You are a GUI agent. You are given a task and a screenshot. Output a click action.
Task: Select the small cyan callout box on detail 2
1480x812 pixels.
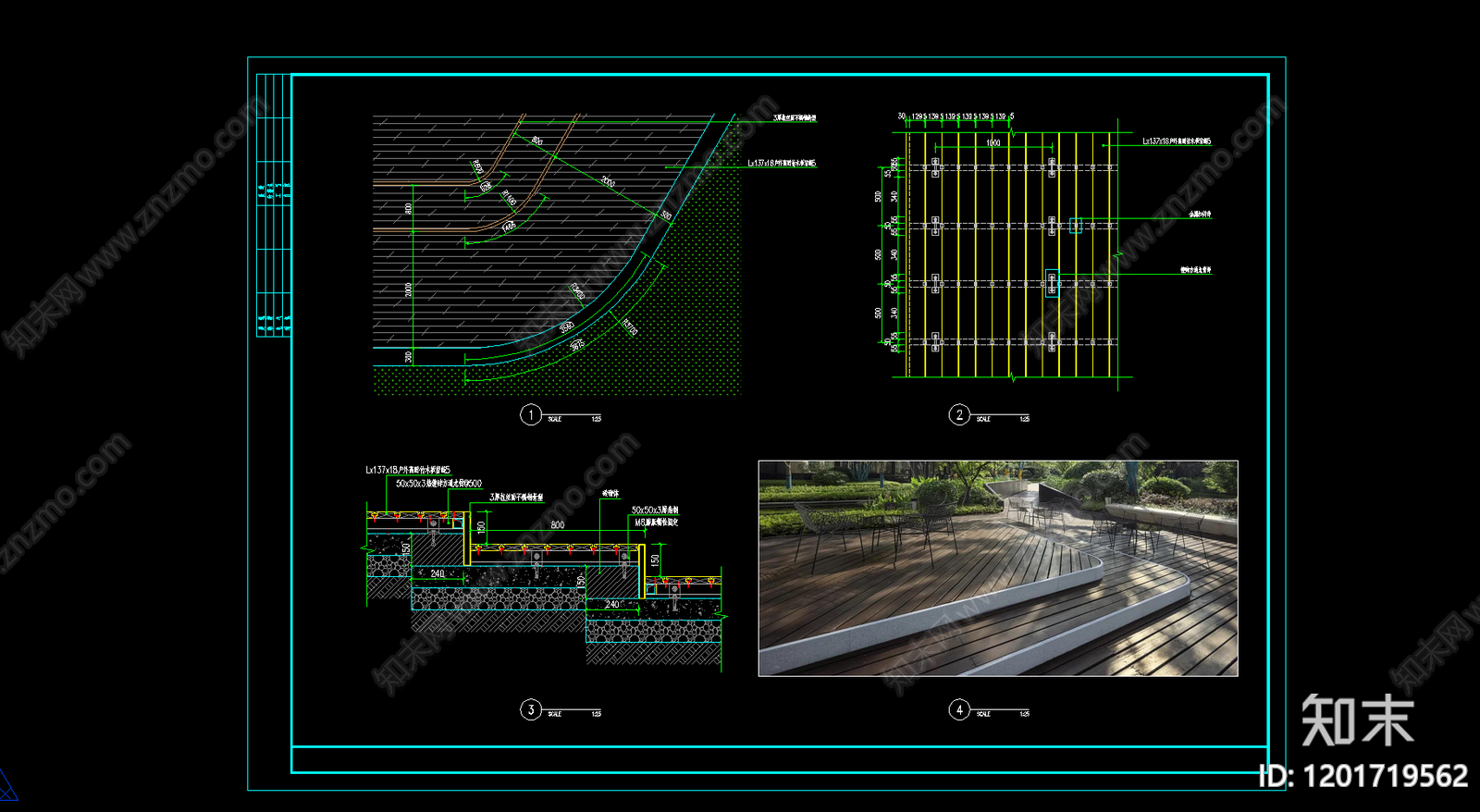click(x=1075, y=225)
